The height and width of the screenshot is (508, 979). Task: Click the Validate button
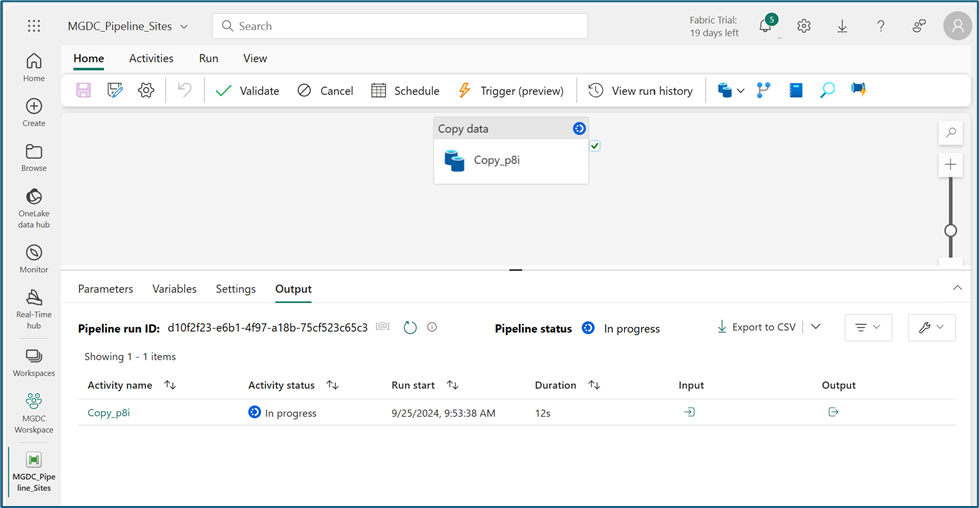tap(247, 90)
